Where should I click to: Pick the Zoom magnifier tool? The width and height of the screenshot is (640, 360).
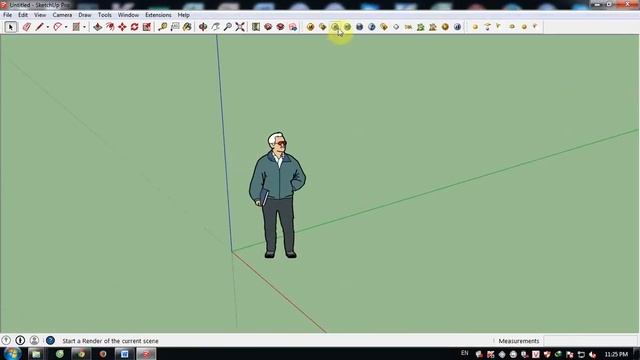click(227, 27)
